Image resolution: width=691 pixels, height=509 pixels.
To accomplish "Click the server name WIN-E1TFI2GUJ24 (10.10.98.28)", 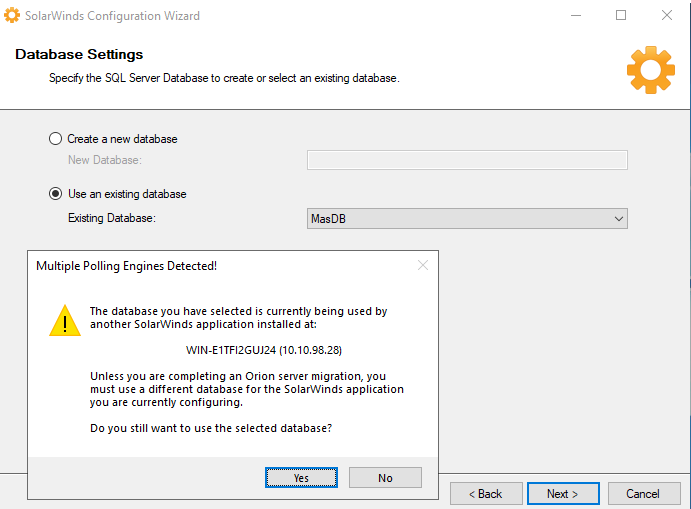I will point(264,350).
